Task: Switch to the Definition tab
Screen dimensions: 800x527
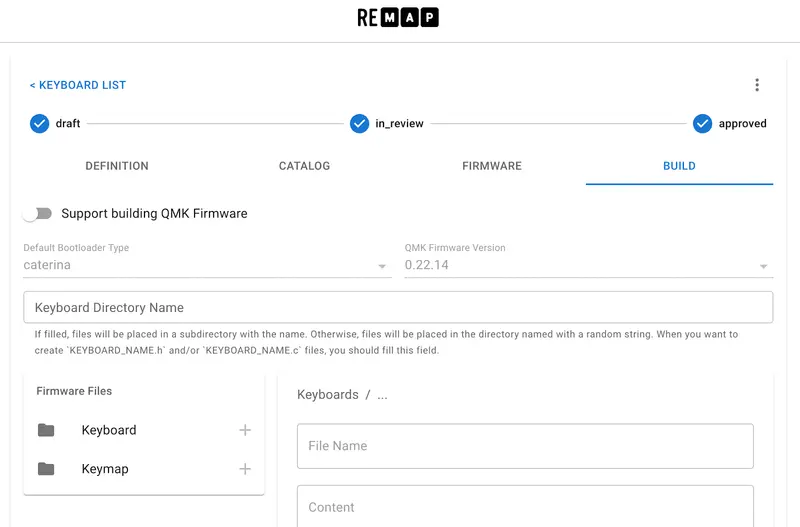Action: [x=117, y=166]
